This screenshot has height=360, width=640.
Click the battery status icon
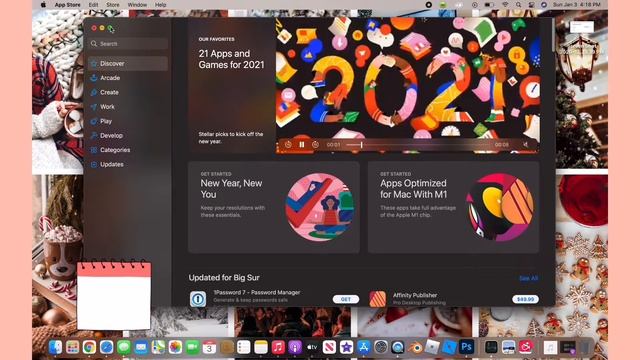click(489, 5)
